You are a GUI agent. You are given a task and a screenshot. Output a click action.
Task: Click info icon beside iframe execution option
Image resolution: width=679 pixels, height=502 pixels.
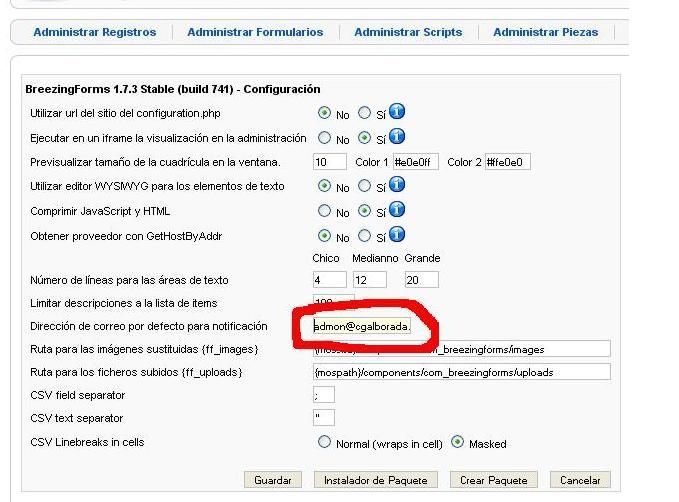point(397,136)
